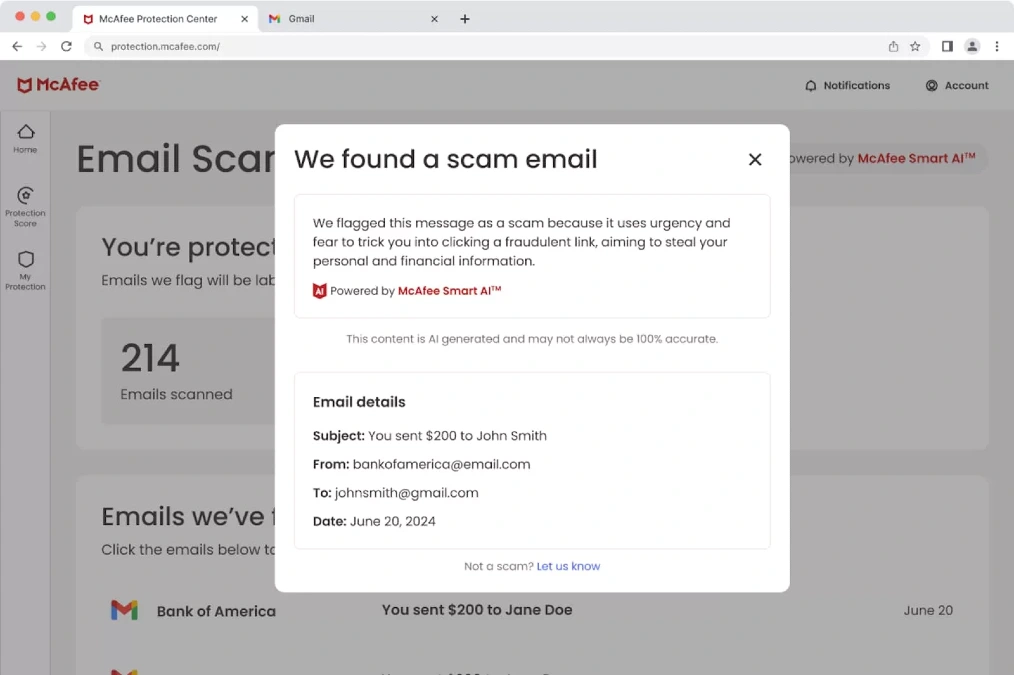
Task: Click the browser profile avatar
Action: pos(972,46)
